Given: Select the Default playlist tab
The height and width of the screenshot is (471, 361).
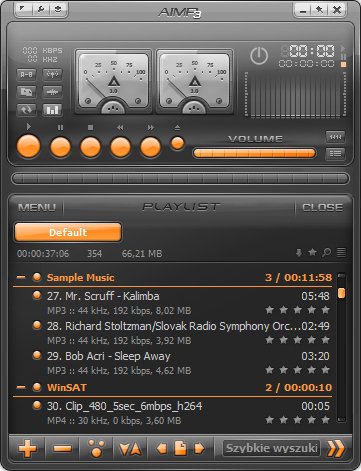Looking at the screenshot, I should [68, 232].
